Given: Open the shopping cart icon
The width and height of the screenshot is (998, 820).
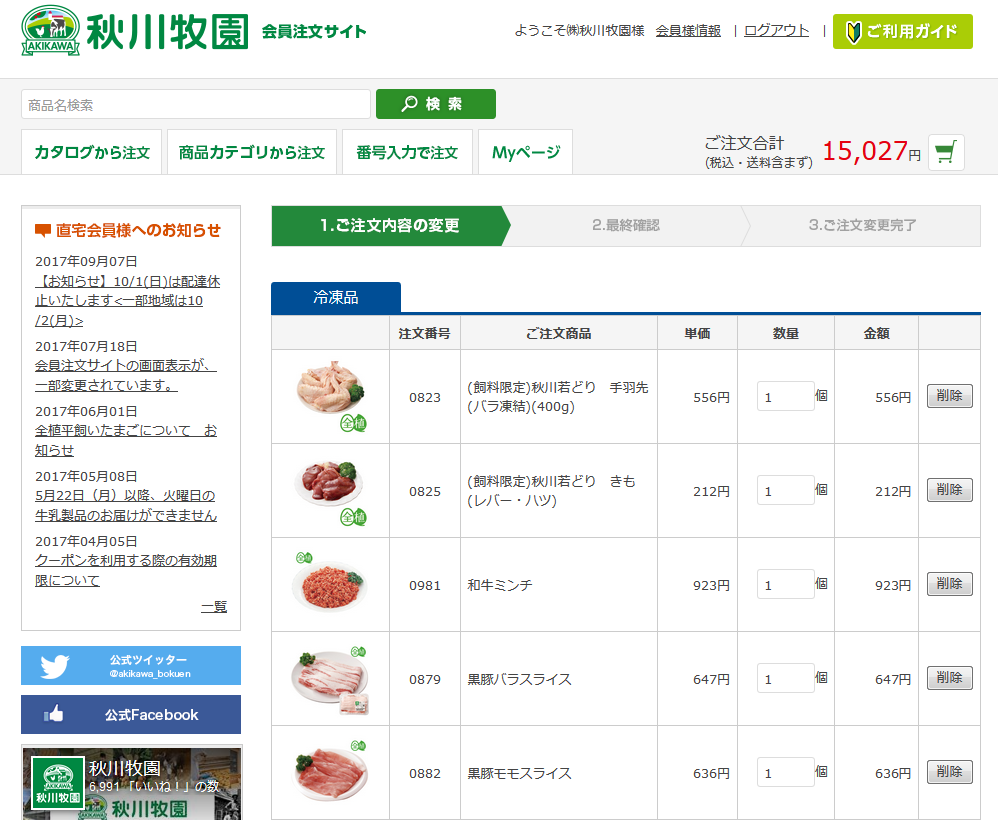Looking at the screenshot, I should (x=946, y=153).
